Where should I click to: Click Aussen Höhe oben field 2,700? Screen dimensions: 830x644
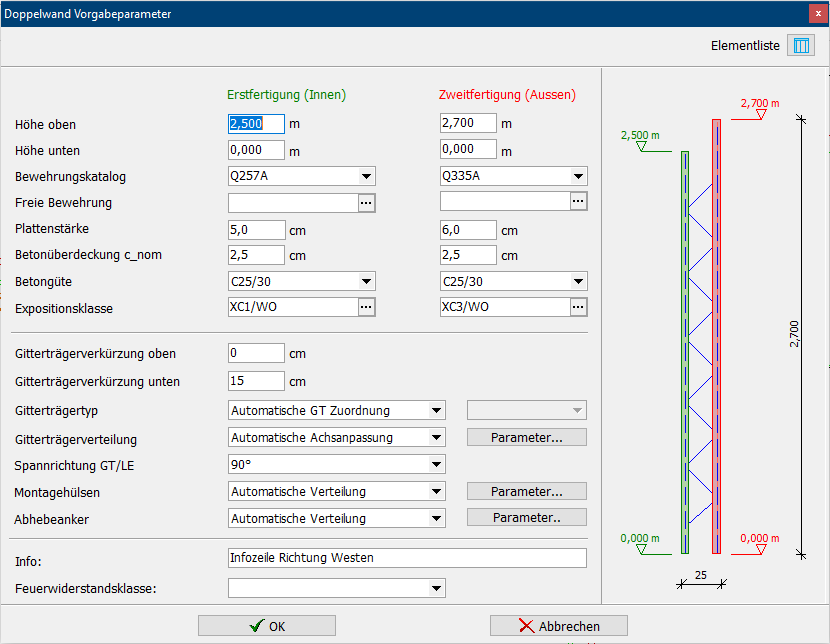[x=468, y=124]
